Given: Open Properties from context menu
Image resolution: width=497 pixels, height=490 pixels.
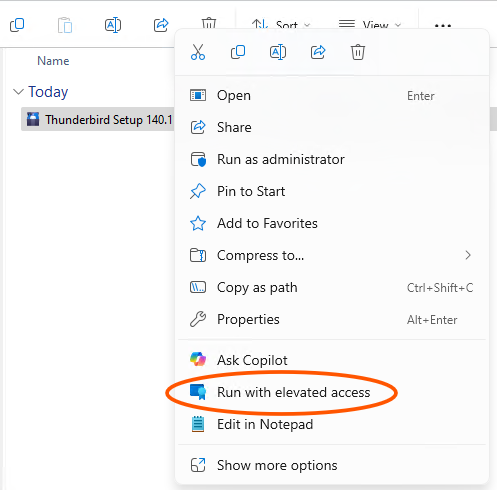Looking at the screenshot, I should 332,320.
